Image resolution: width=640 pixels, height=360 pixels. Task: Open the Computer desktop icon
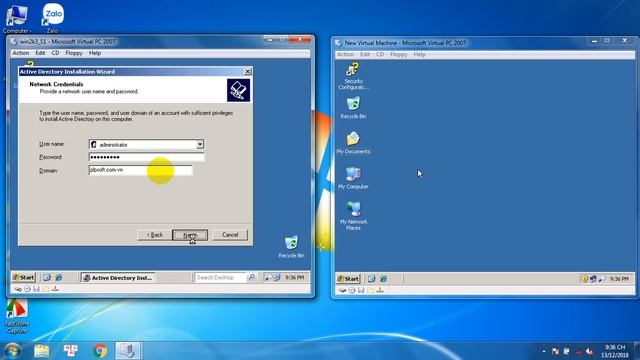click(16, 18)
